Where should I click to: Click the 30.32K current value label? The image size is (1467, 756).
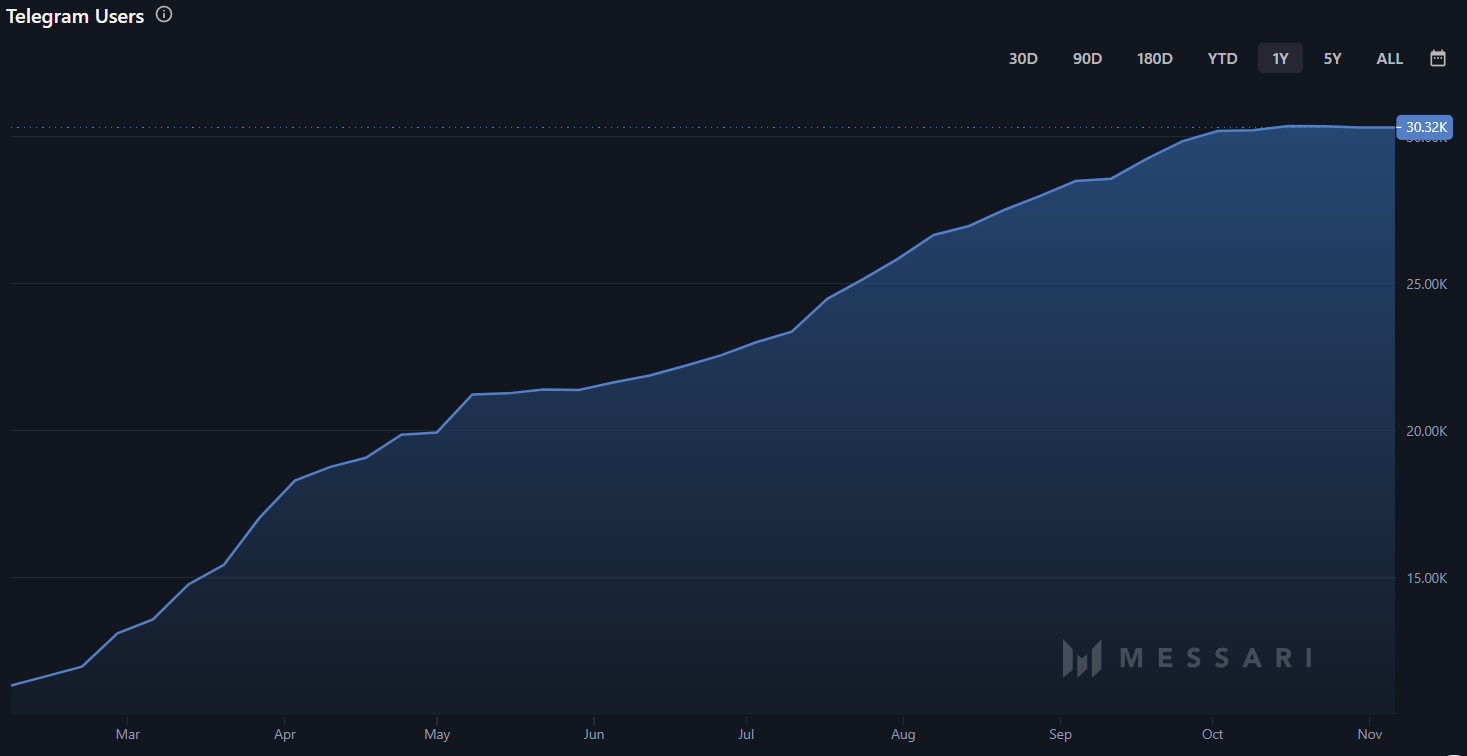pyautogui.click(x=1425, y=127)
